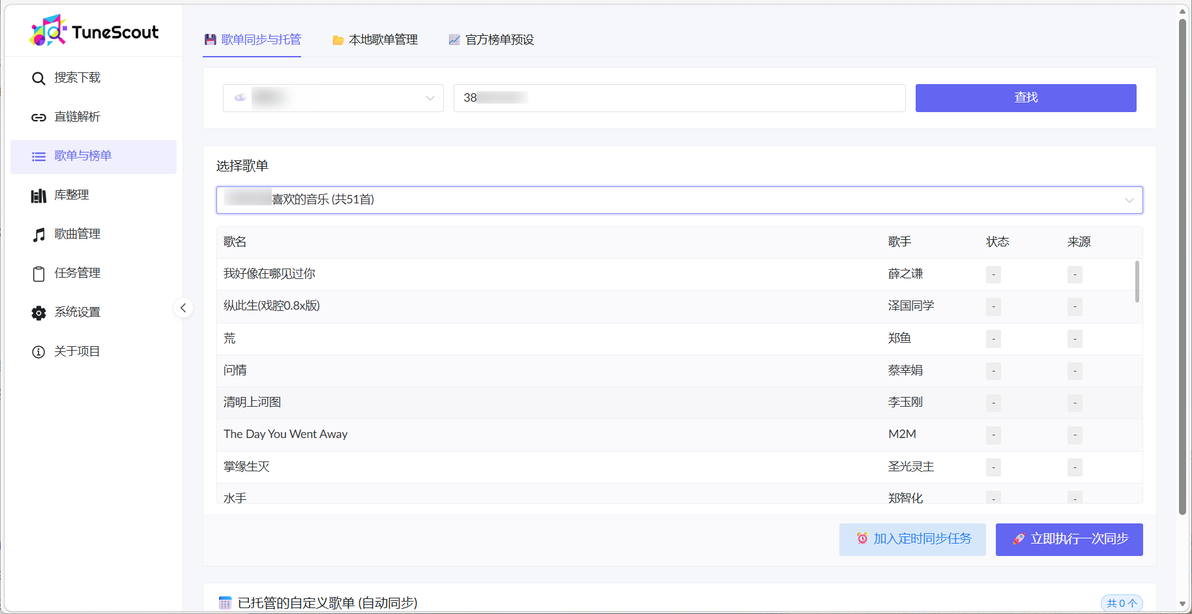Click the source tag in 清明上河图 row
Viewport: 1192px width, 614px height.
tap(1074, 404)
